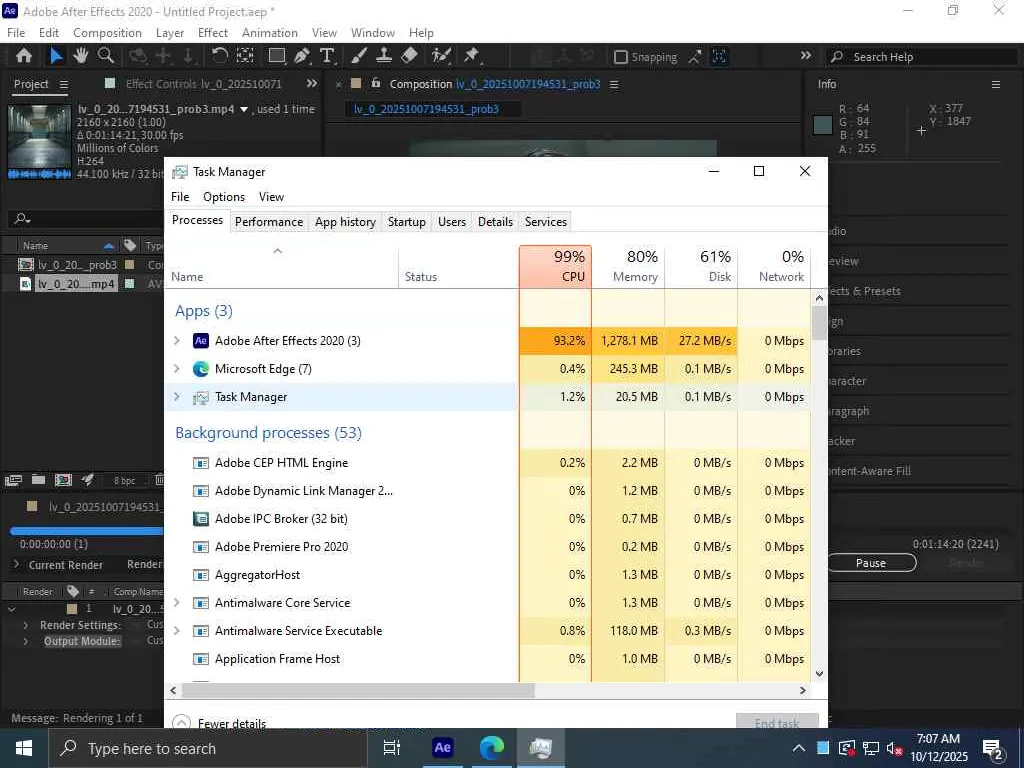Image resolution: width=1024 pixels, height=768 pixels.
Task: Sort processes by CPU column
Action: 556,266
